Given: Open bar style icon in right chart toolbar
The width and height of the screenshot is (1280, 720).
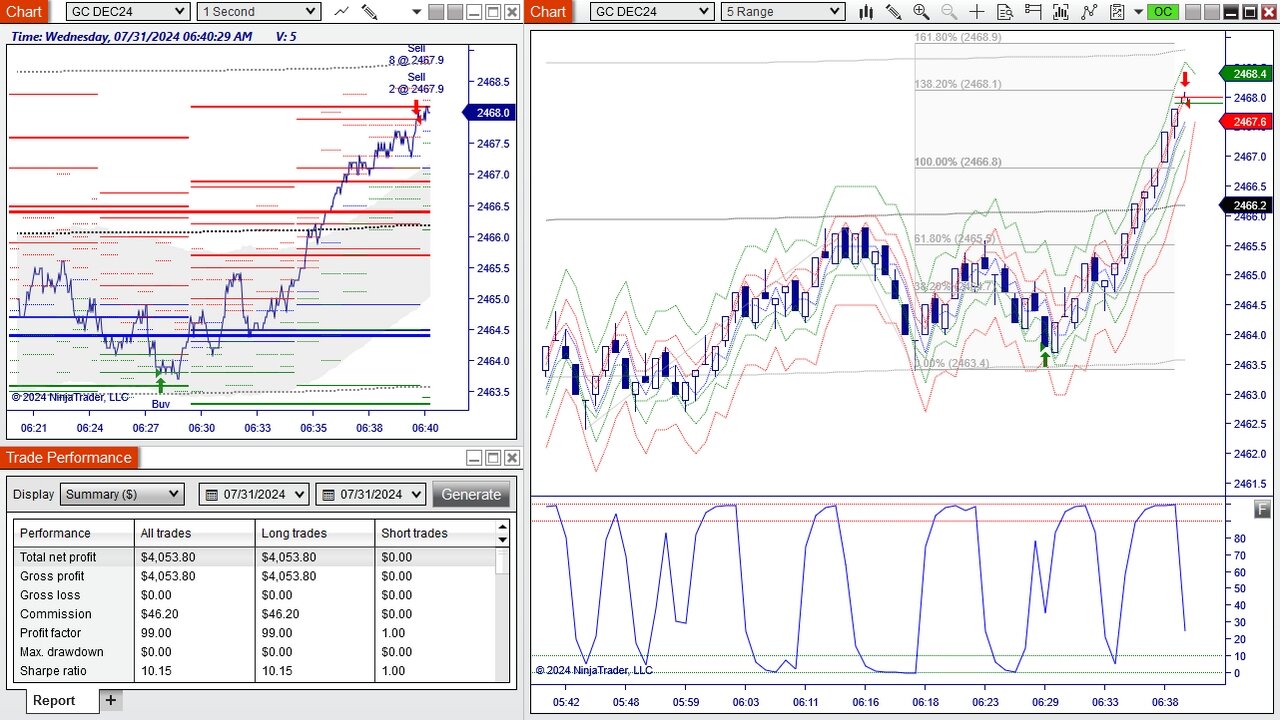Looking at the screenshot, I should coord(866,12).
